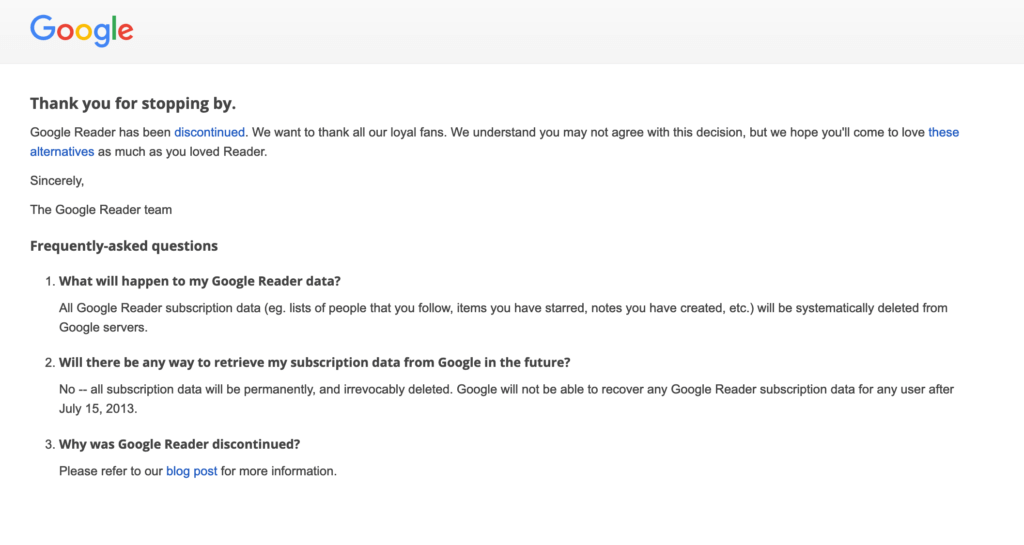Click the Google logo in the header
This screenshot has height=545, width=1024.
(x=82, y=31)
